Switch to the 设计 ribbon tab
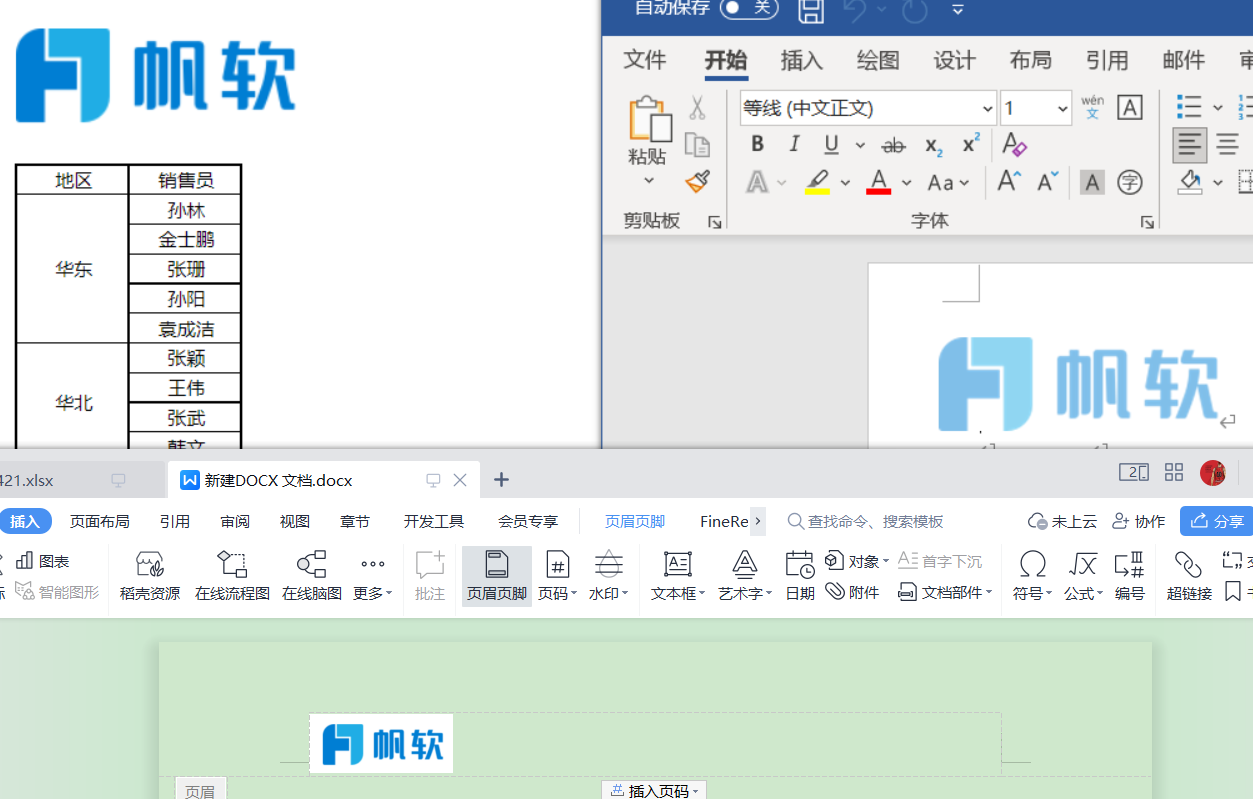 click(x=954, y=61)
